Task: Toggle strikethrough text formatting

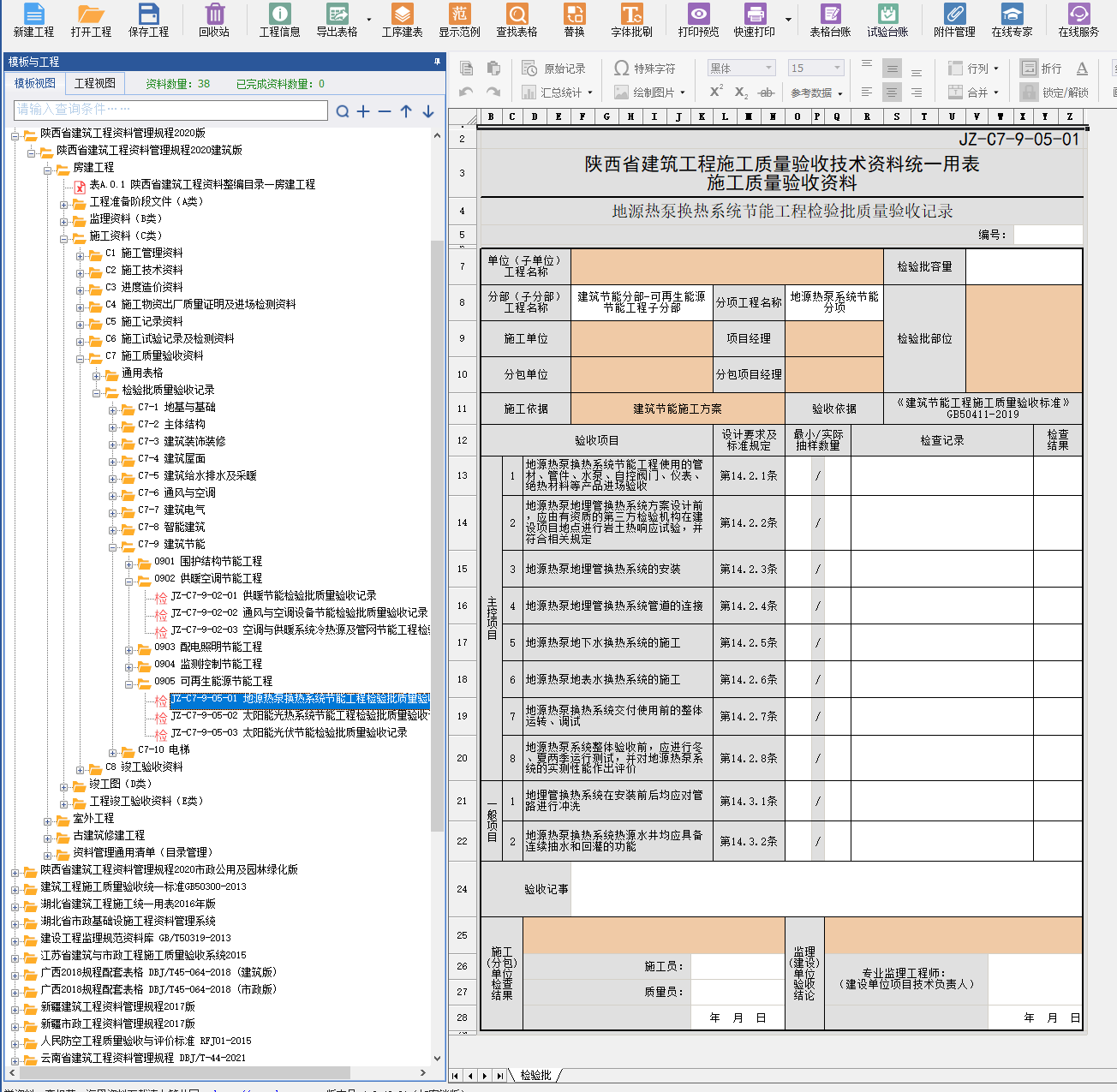Action: (x=766, y=92)
